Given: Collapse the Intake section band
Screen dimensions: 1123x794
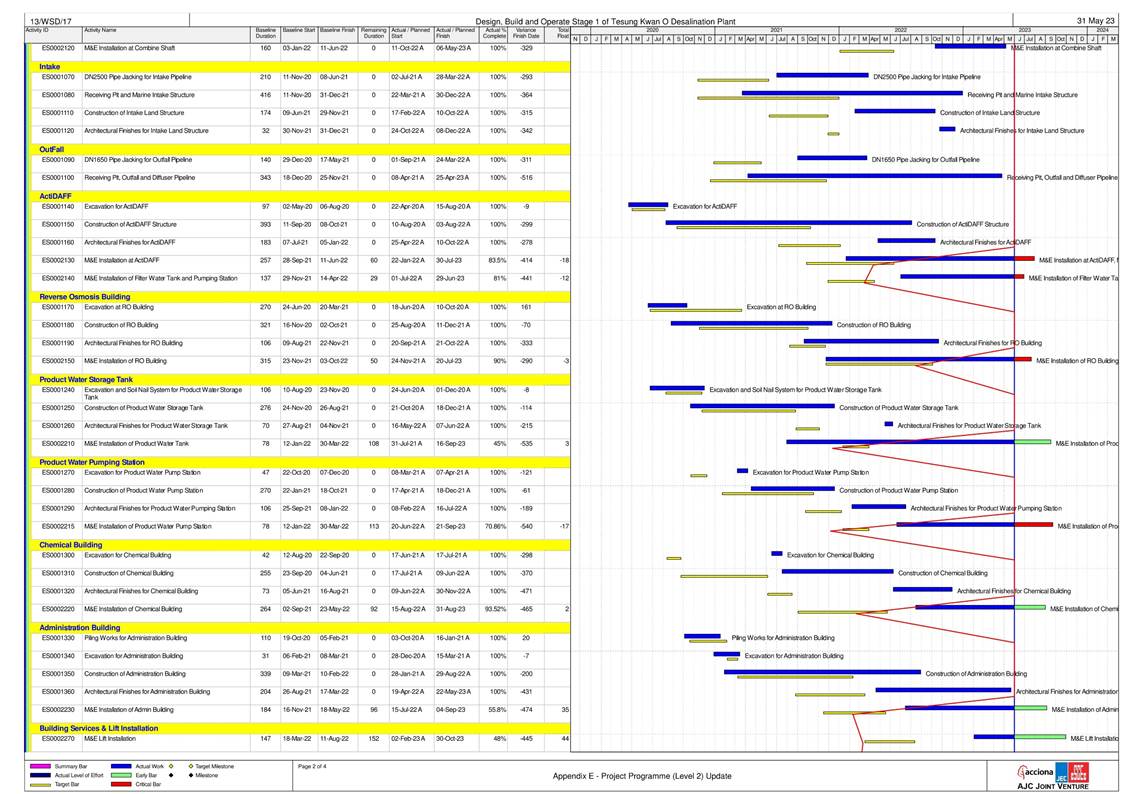Looking at the screenshot, I should click(x=49, y=66).
